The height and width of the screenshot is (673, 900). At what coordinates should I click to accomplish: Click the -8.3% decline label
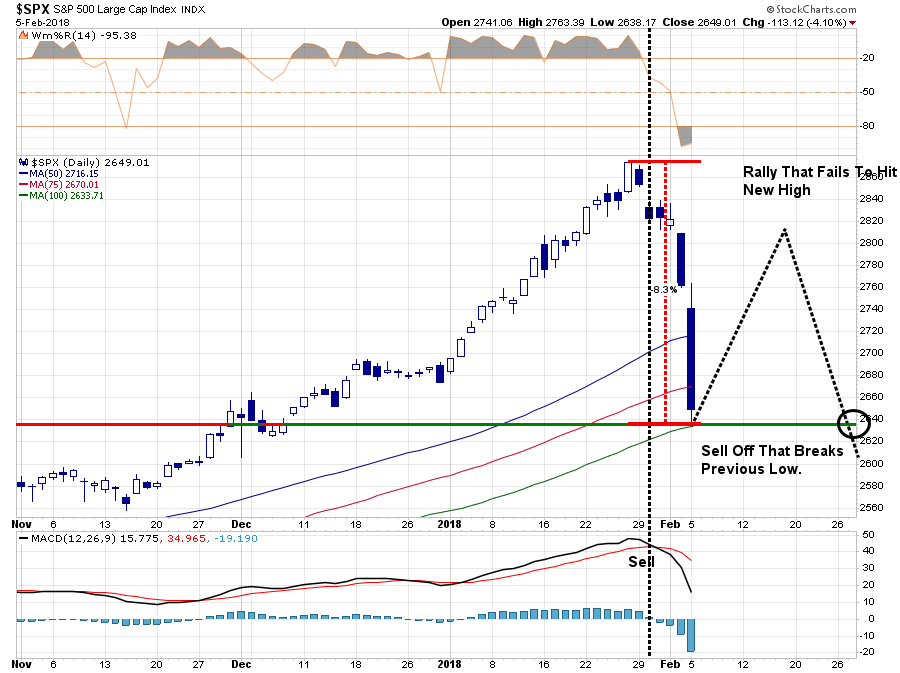tap(665, 290)
